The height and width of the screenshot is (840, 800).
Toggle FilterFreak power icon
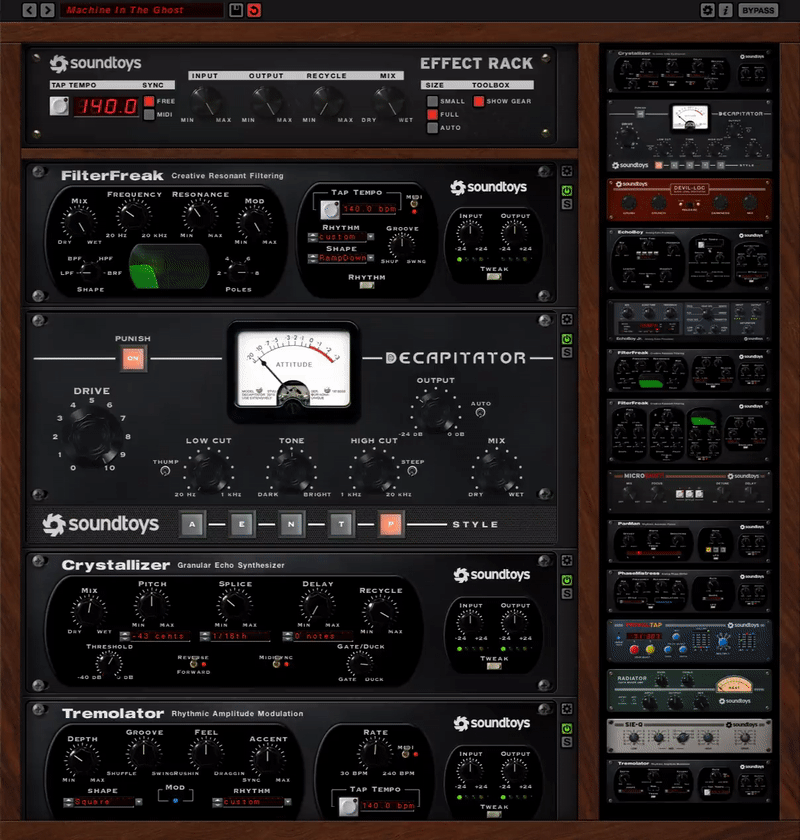[566, 191]
